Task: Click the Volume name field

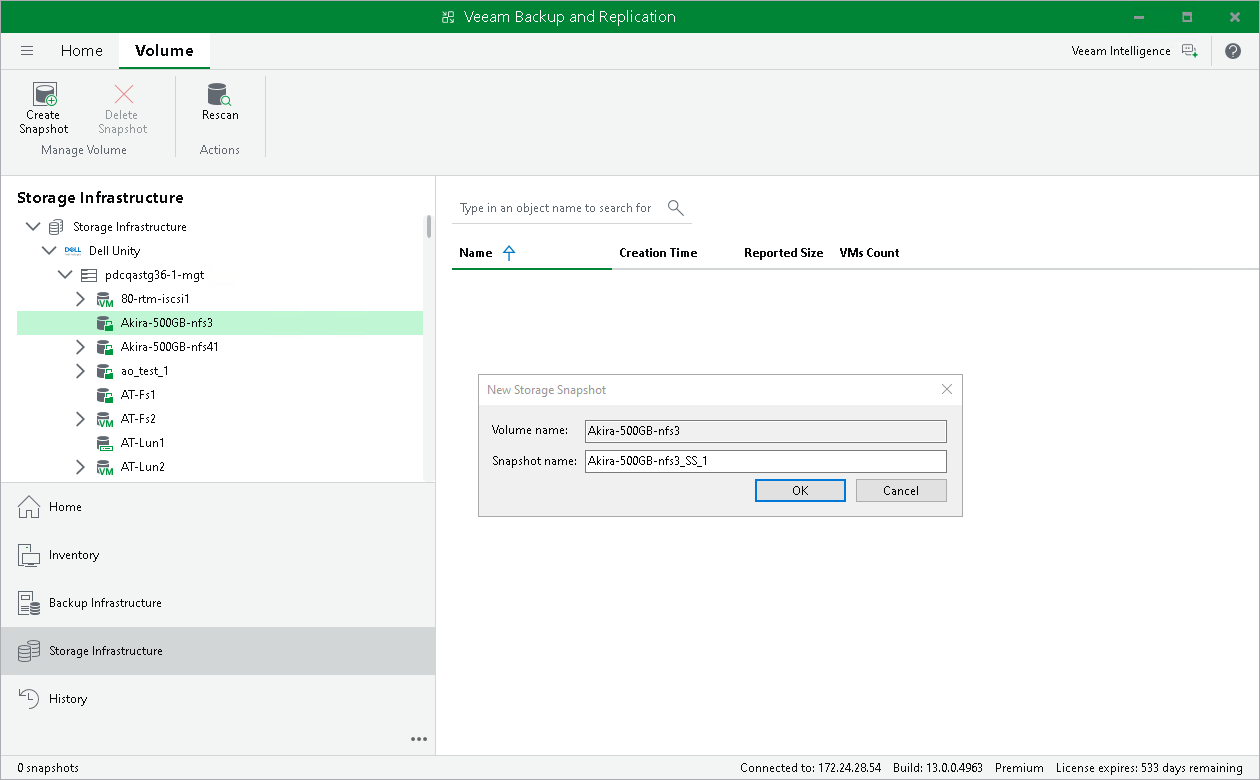Action: tap(765, 431)
